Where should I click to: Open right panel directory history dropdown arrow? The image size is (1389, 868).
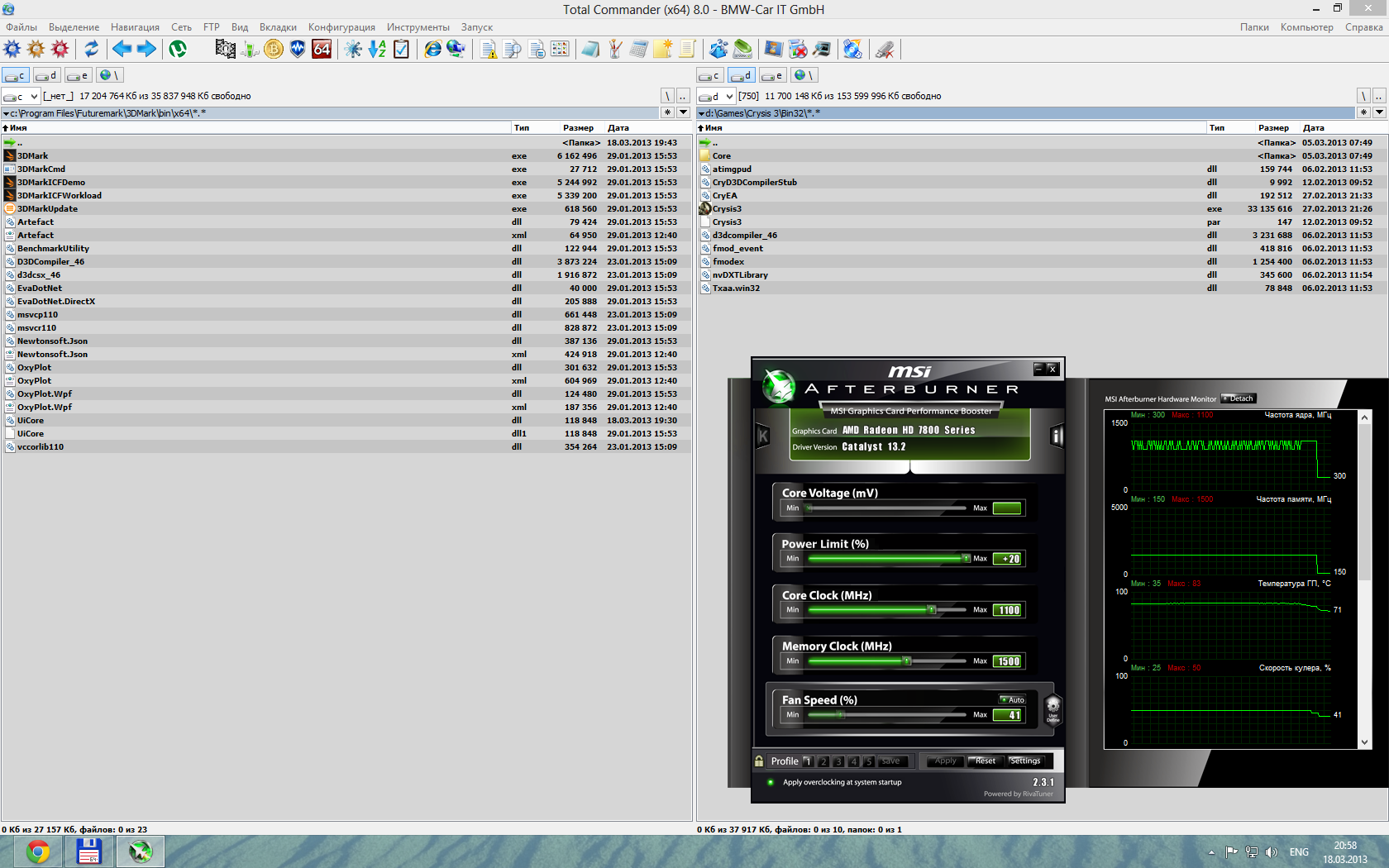click(x=1379, y=112)
